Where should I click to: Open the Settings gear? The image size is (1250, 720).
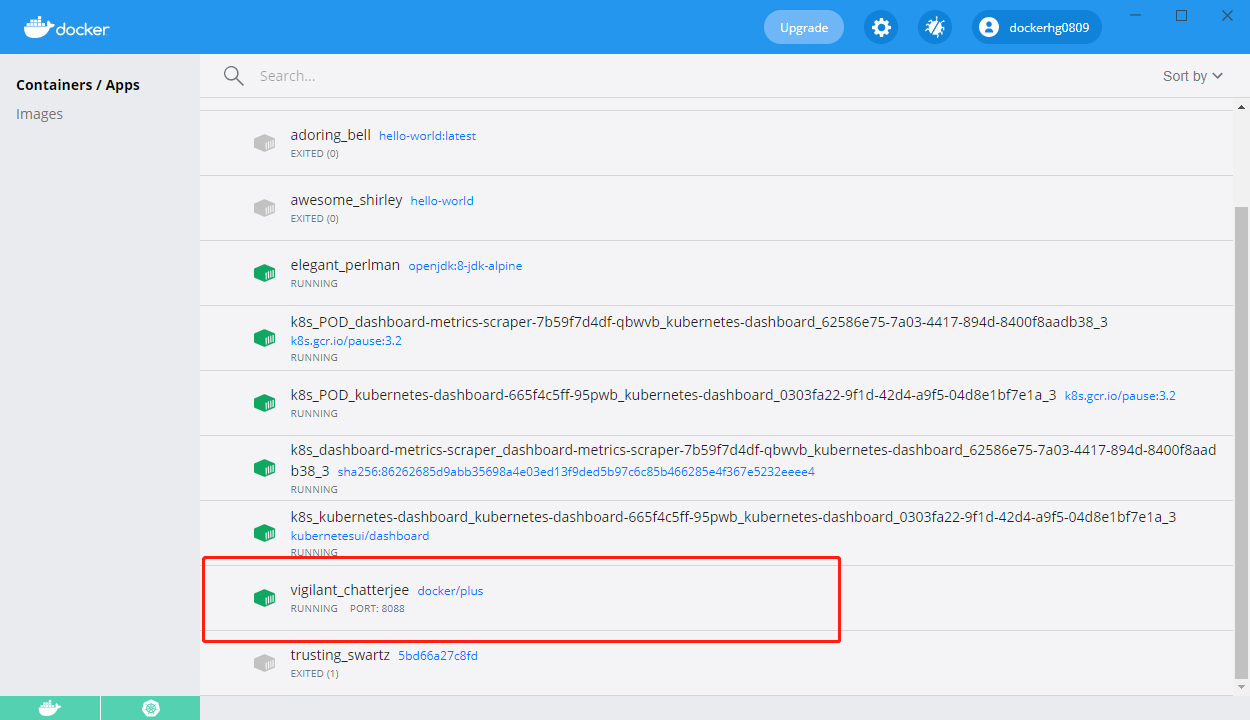tap(881, 27)
